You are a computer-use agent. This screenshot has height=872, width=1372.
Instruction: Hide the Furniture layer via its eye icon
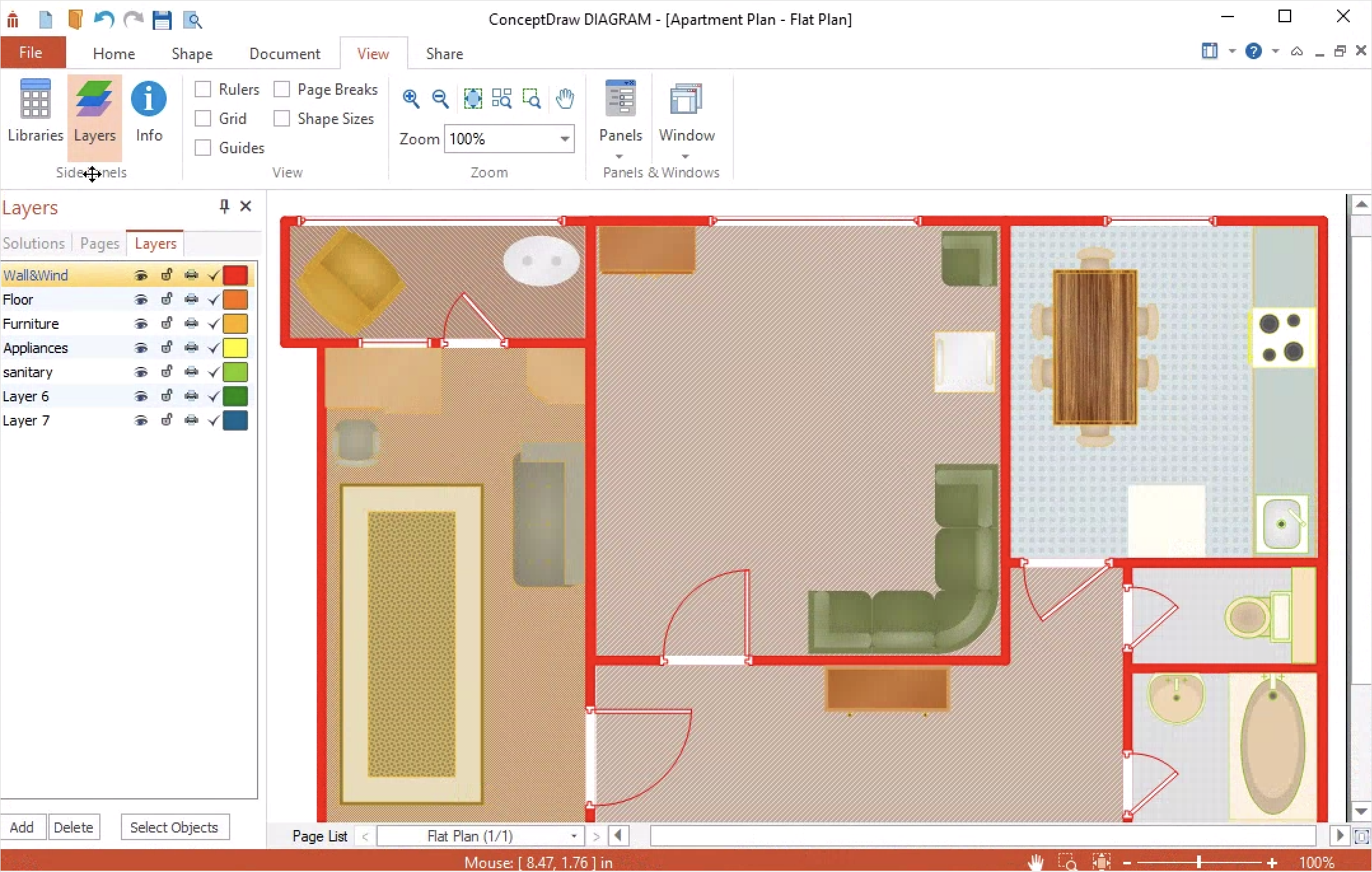(x=141, y=324)
